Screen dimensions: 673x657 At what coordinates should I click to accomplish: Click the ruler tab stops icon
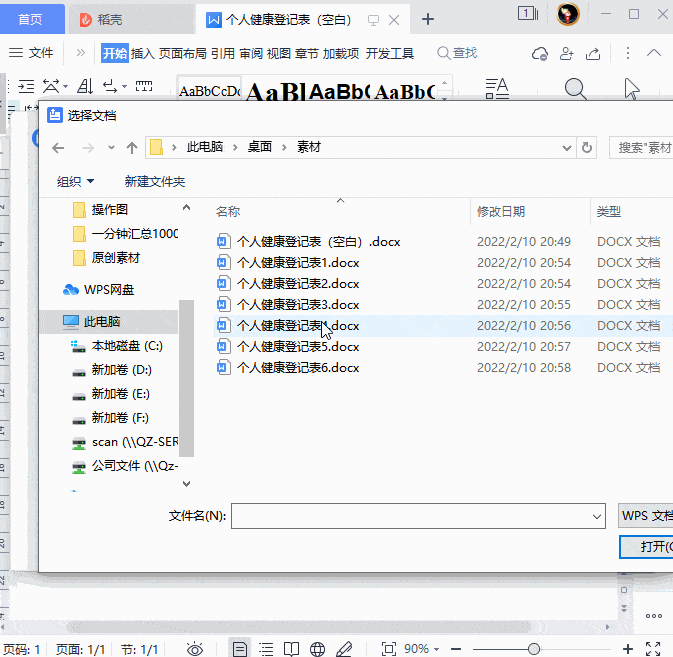click(144, 86)
